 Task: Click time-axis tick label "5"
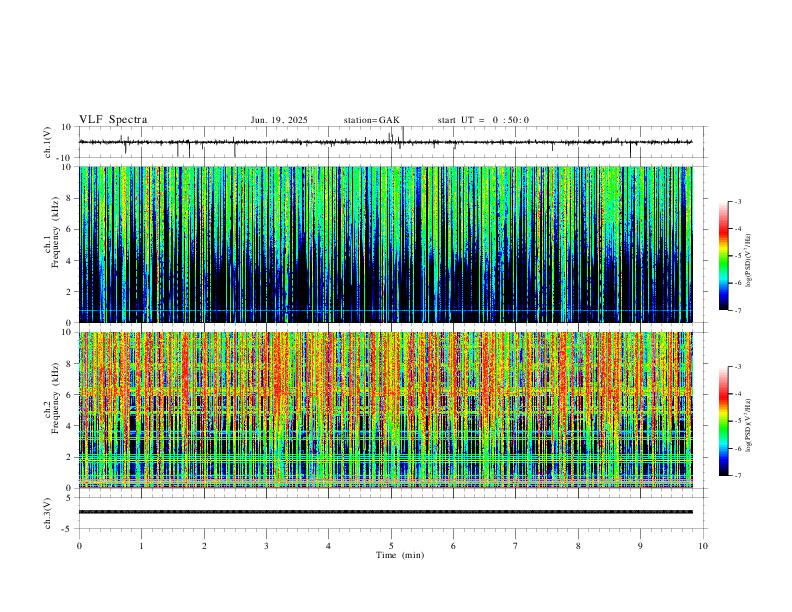click(391, 546)
